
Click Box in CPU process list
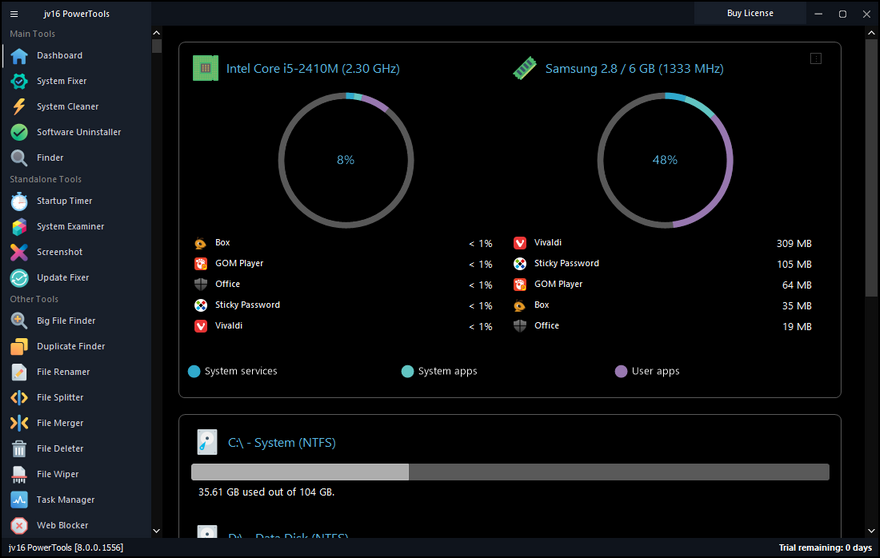point(223,243)
